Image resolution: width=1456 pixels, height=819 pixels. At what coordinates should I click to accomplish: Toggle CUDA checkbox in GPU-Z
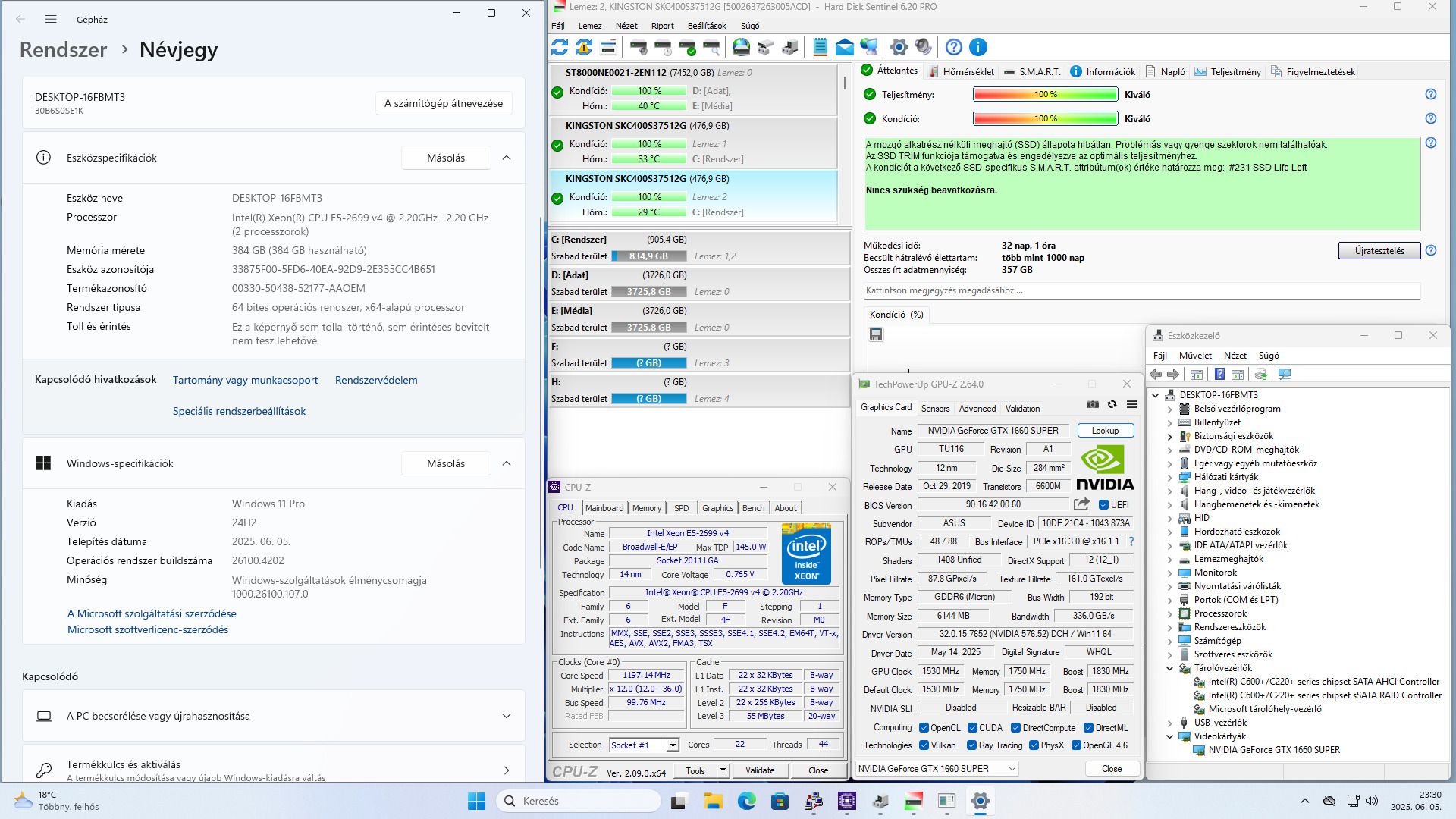[x=972, y=728]
